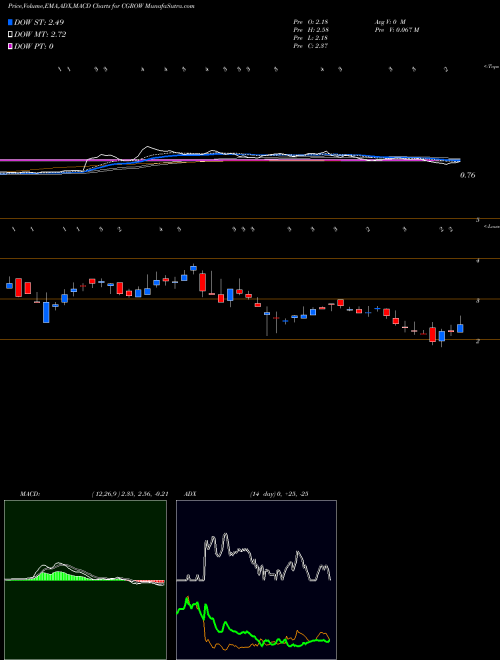
Task: Select the 'Avg V: 0 M' volume text
Action: tap(389, 22)
